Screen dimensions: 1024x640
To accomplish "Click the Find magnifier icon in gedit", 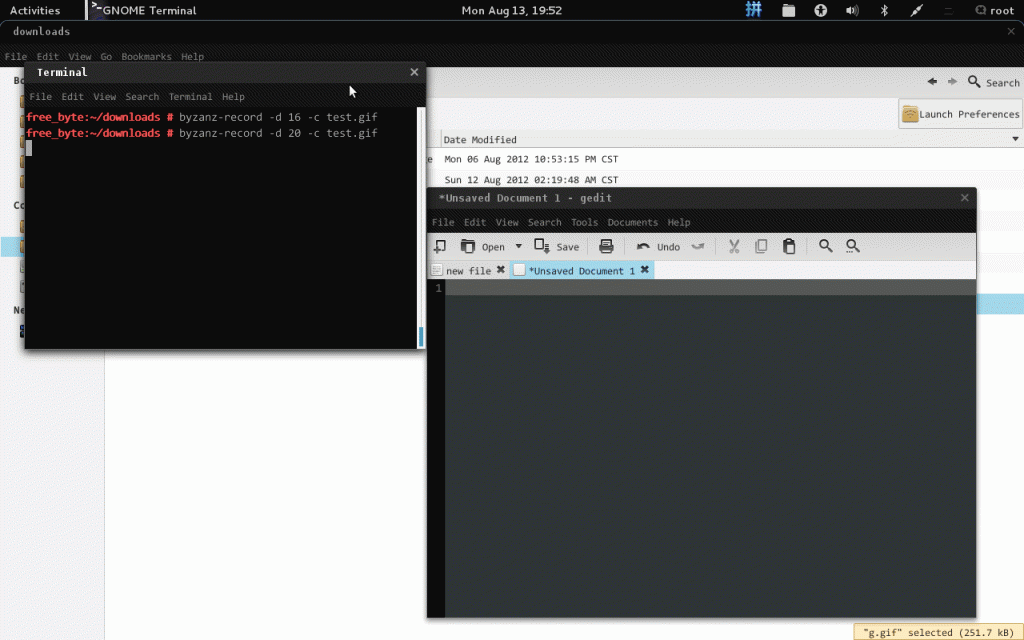I will click(825, 246).
